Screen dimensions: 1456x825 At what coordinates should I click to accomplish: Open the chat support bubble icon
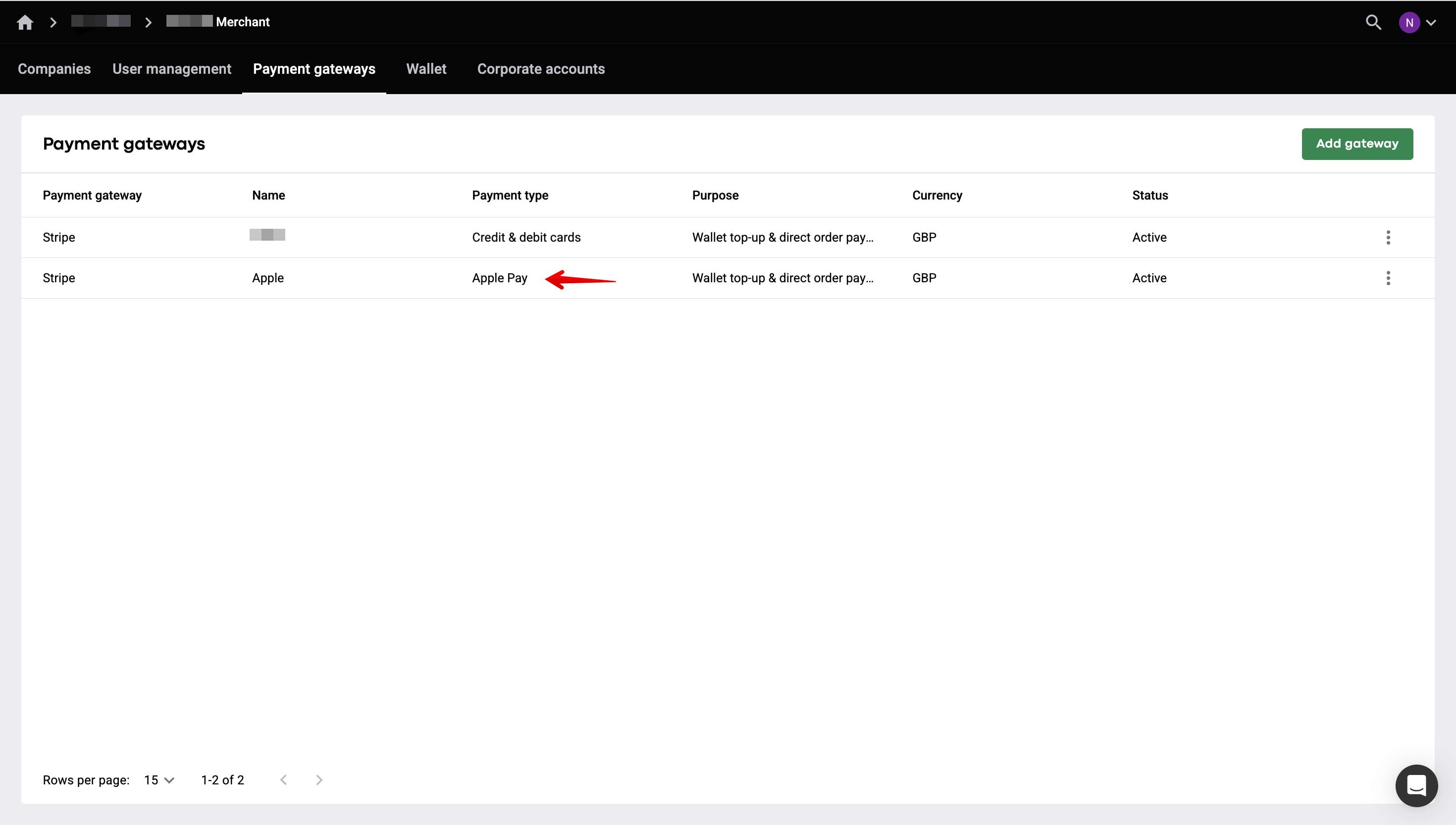click(1416, 785)
